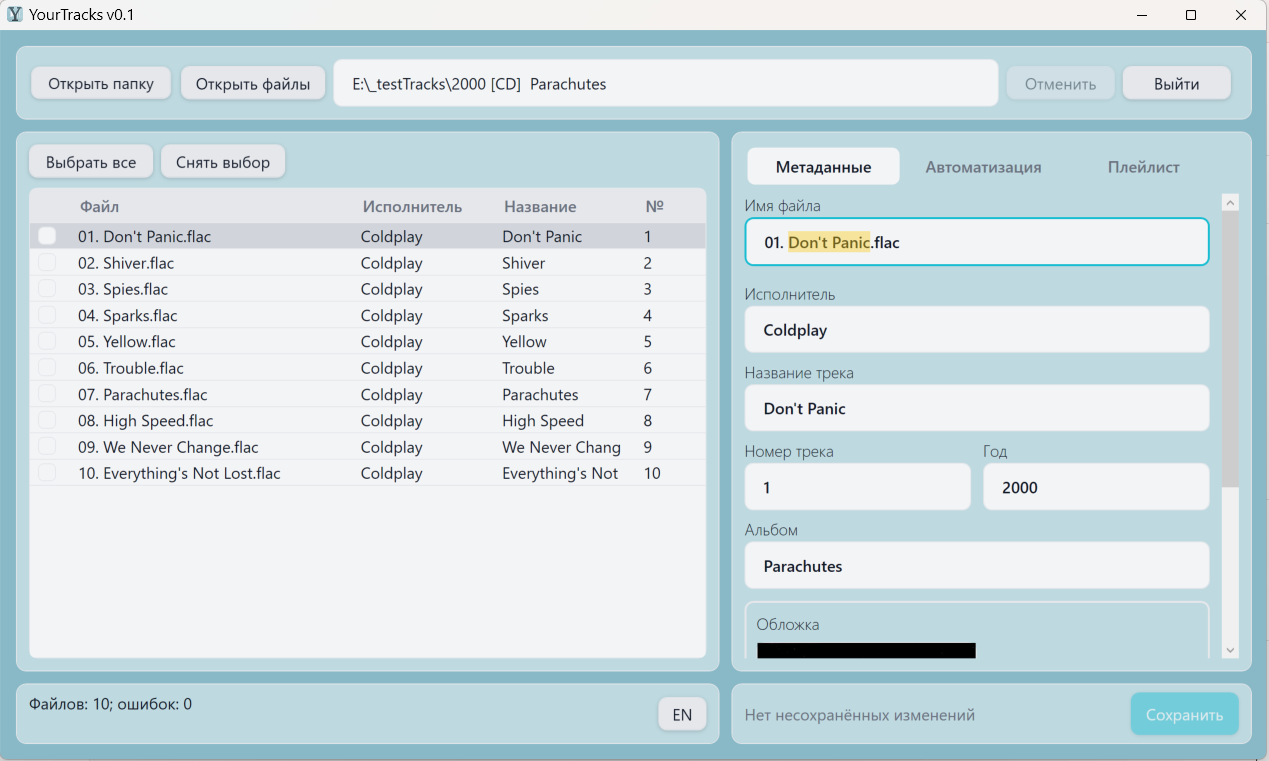Click the Открыть файлы button
Viewport: 1269px width, 761px height.
point(253,84)
